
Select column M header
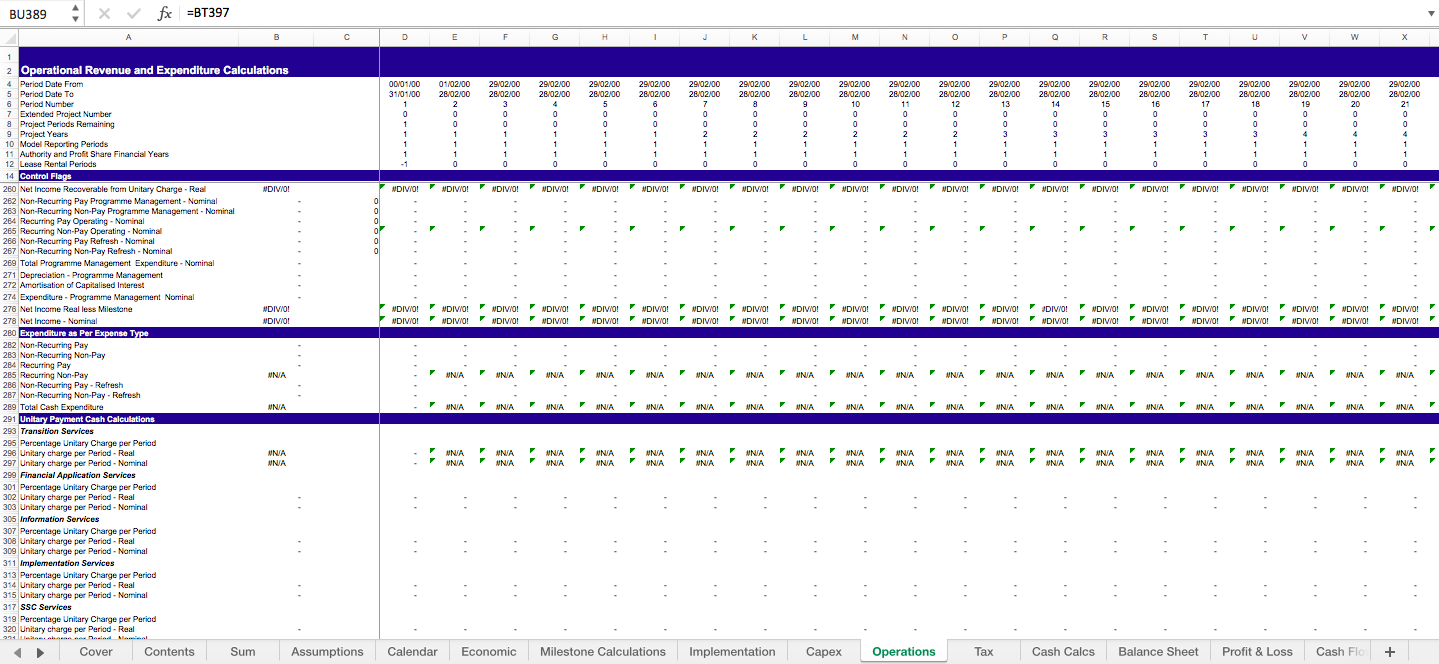pos(855,37)
